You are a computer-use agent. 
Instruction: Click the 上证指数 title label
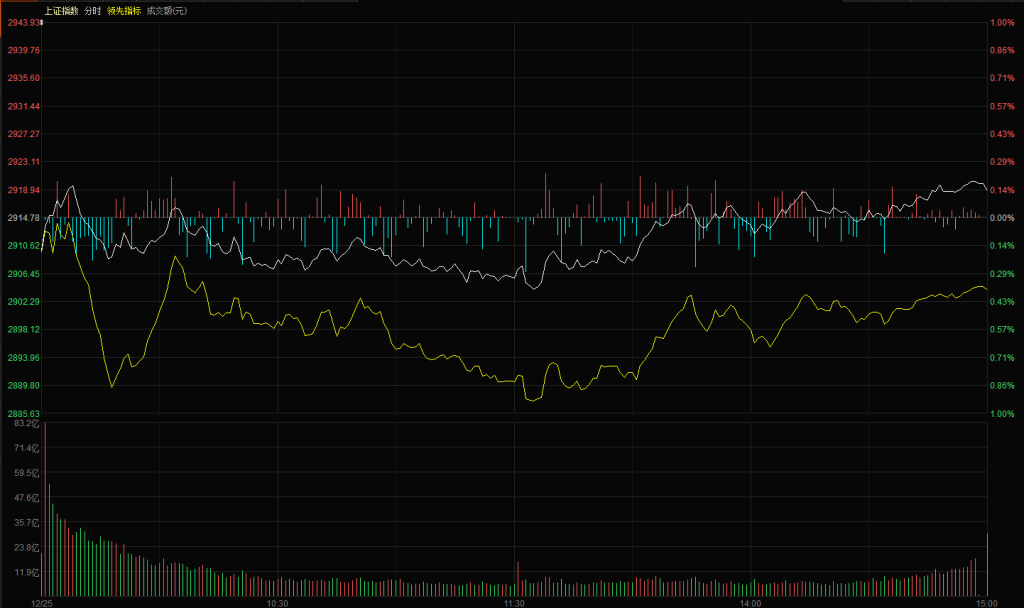pyautogui.click(x=61, y=10)
